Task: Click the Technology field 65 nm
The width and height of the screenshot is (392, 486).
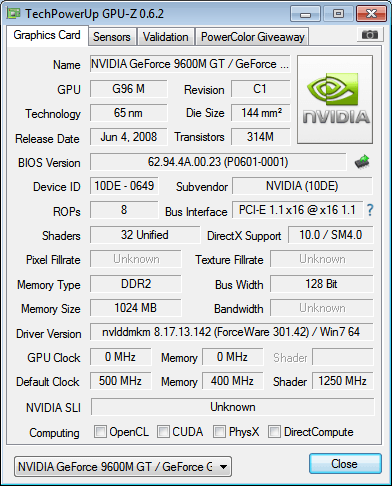Action: 129,113
